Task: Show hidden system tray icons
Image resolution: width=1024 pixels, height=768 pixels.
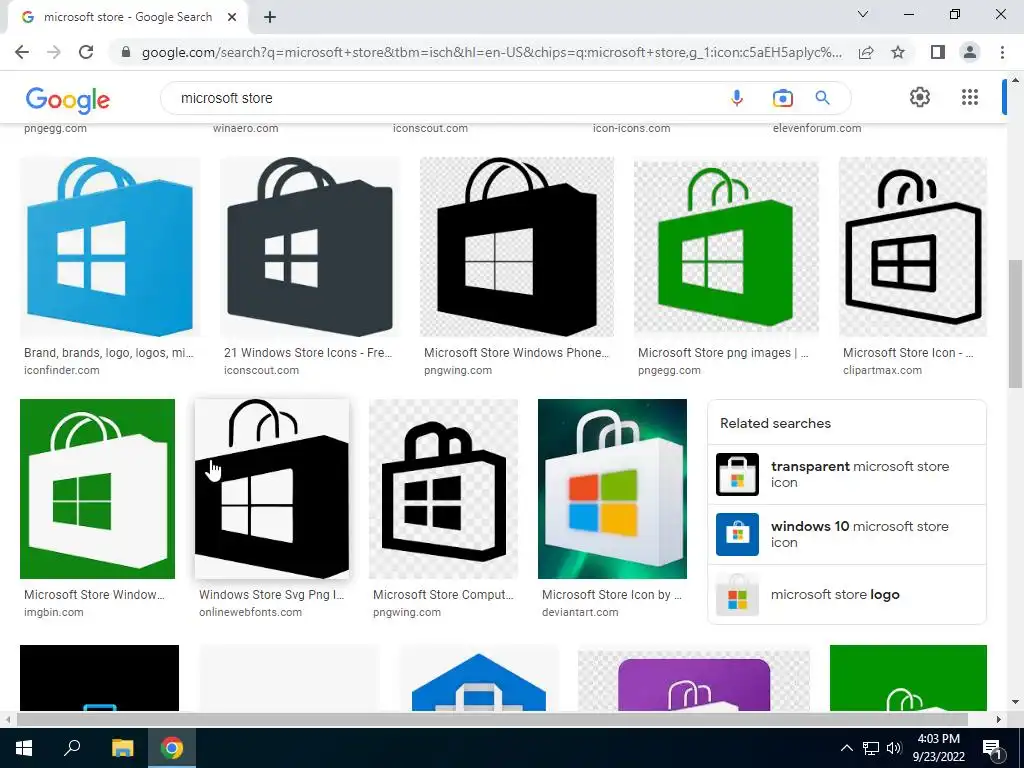Action: click(x=846, y=748)
